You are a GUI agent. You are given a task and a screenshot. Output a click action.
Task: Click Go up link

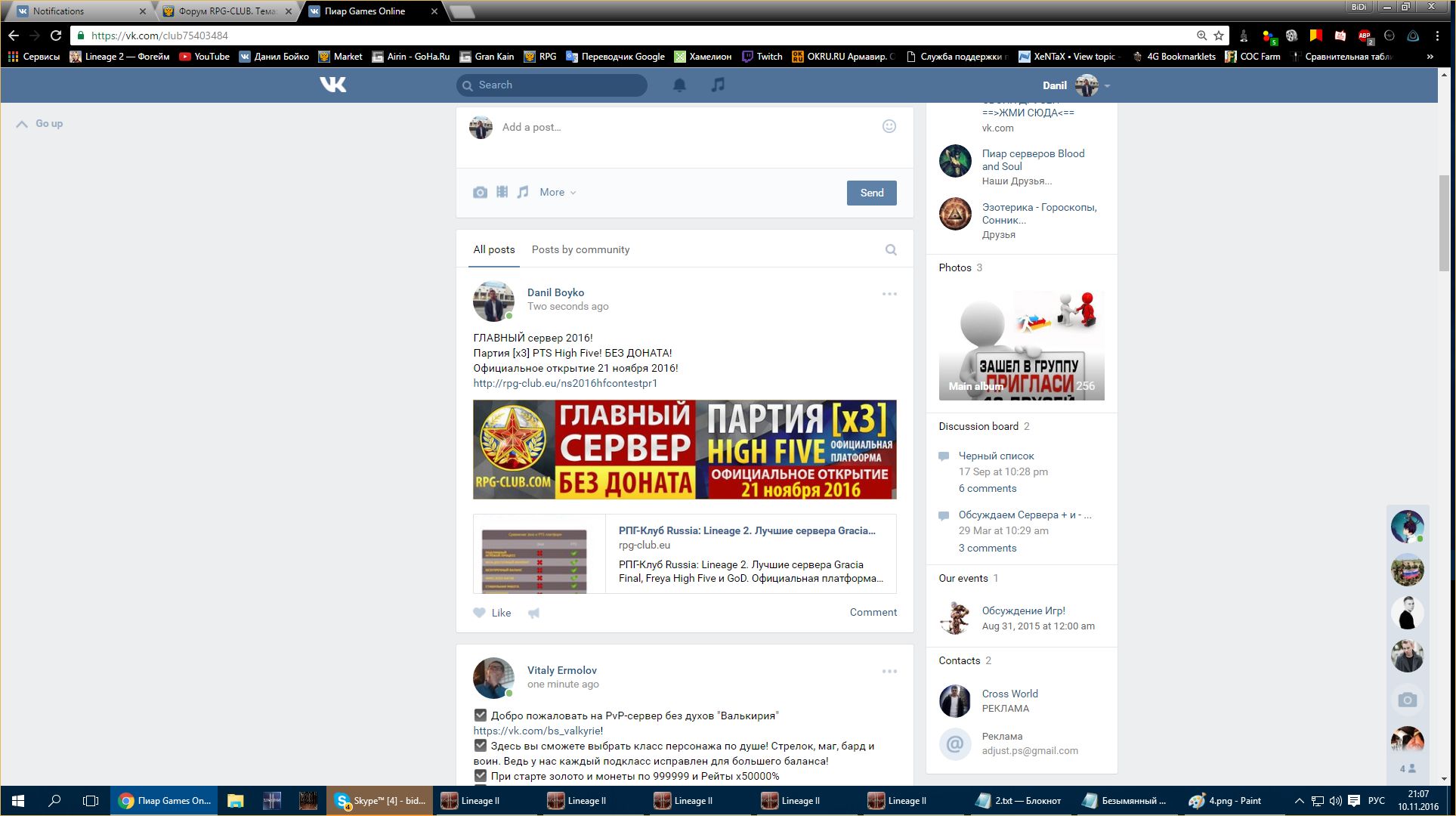tap(40, 124)
